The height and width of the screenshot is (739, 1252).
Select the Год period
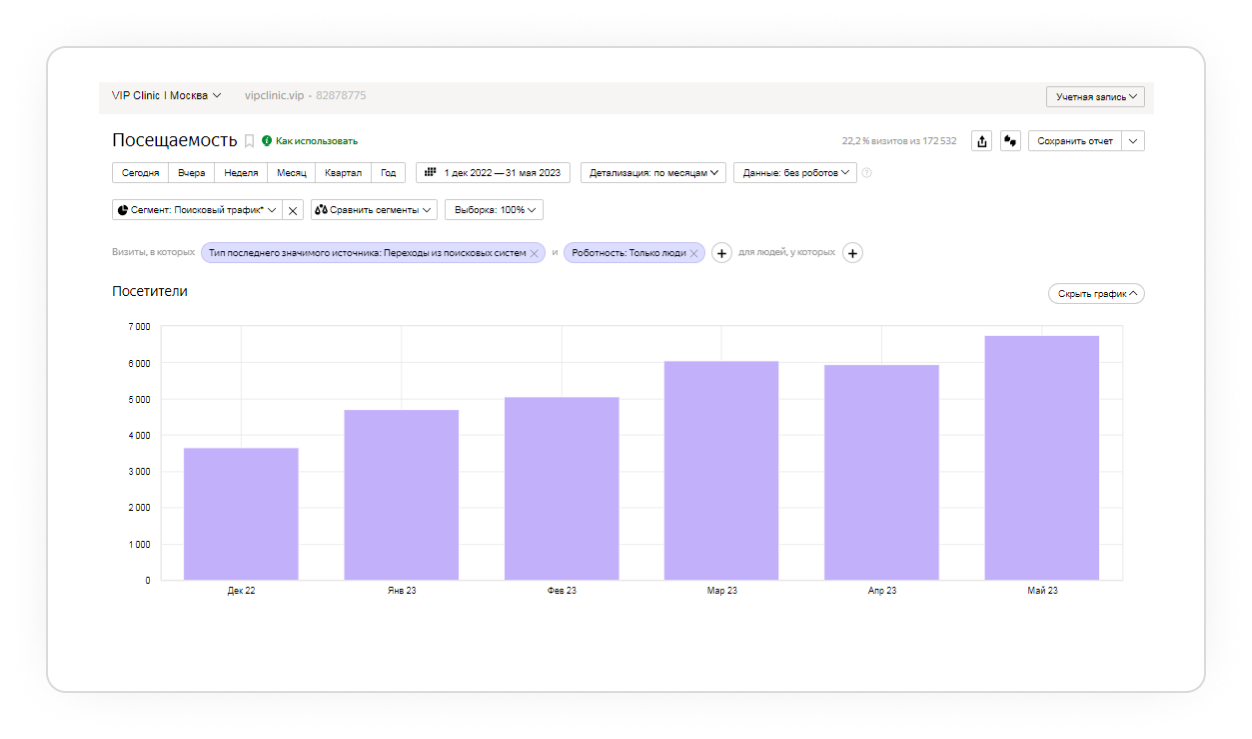coord(388,173)
